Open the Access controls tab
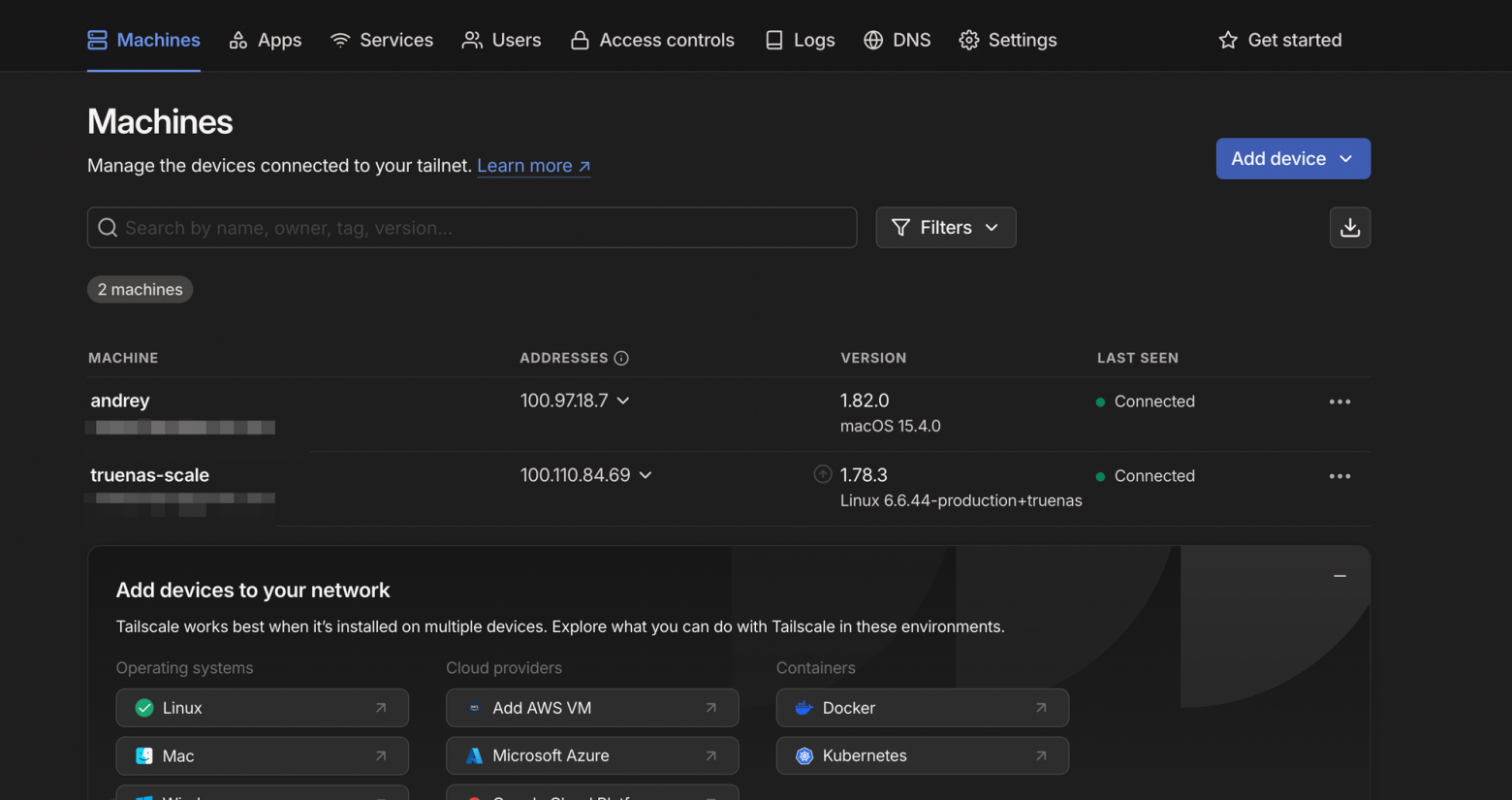Image resolution: width=1512 pixels, height=800 pixels. click(652, 40)
